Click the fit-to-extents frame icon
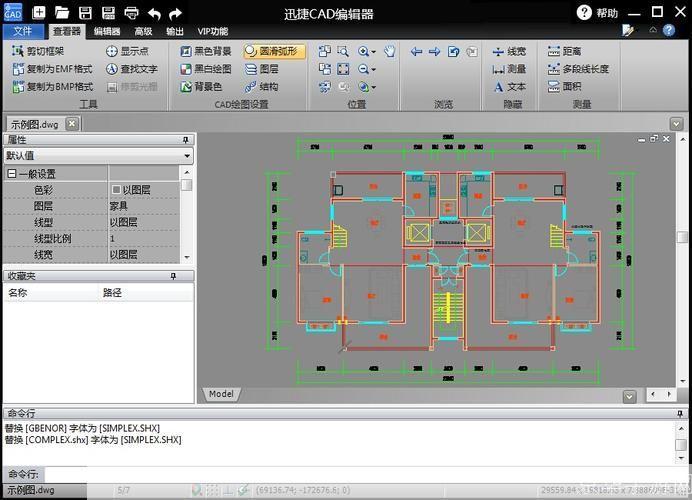 343,69
